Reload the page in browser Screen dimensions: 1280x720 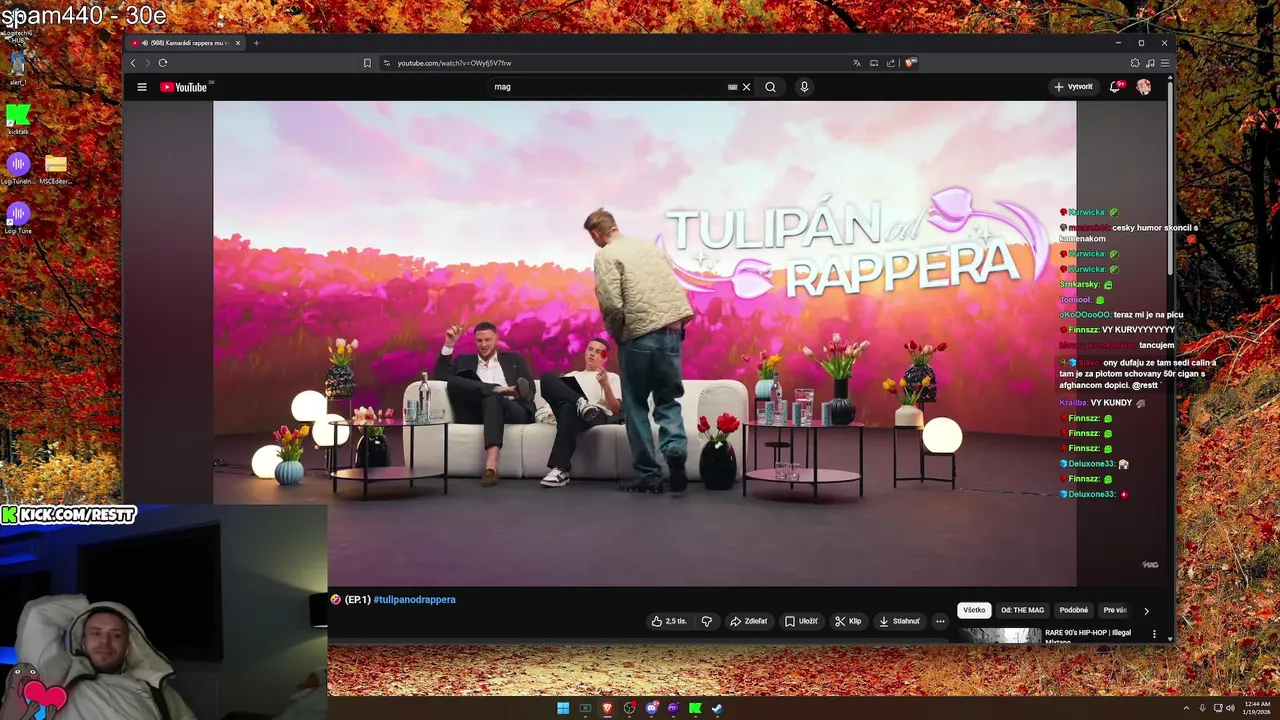163,63
